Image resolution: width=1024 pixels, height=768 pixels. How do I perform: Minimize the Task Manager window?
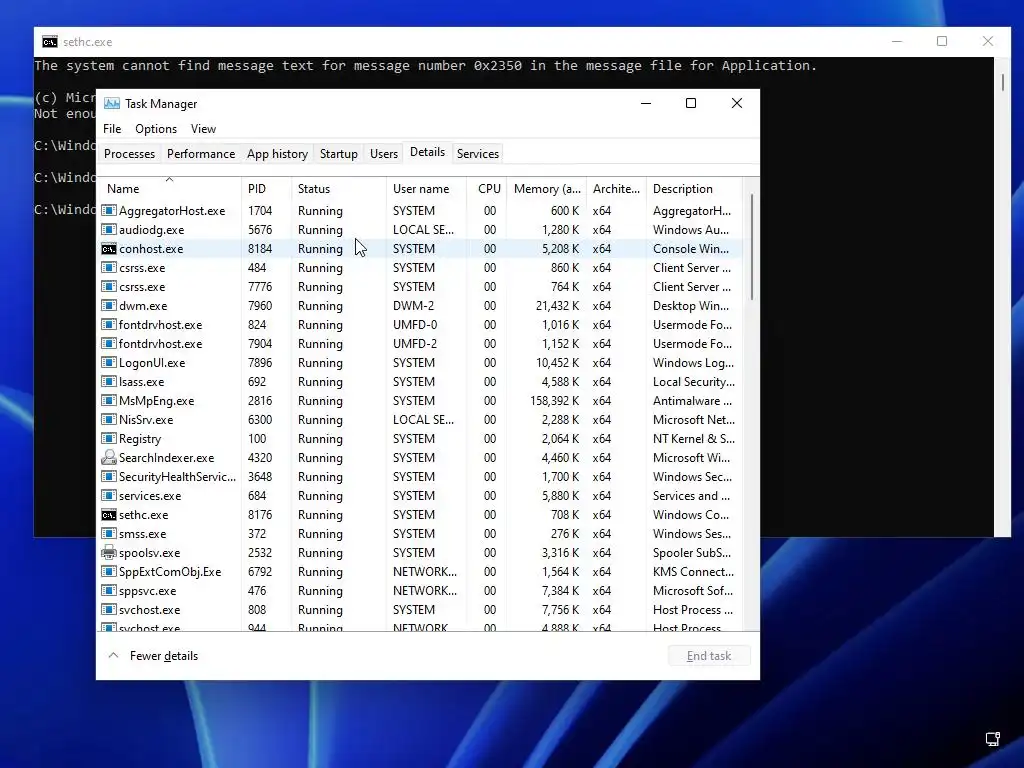tap(646, 103)
